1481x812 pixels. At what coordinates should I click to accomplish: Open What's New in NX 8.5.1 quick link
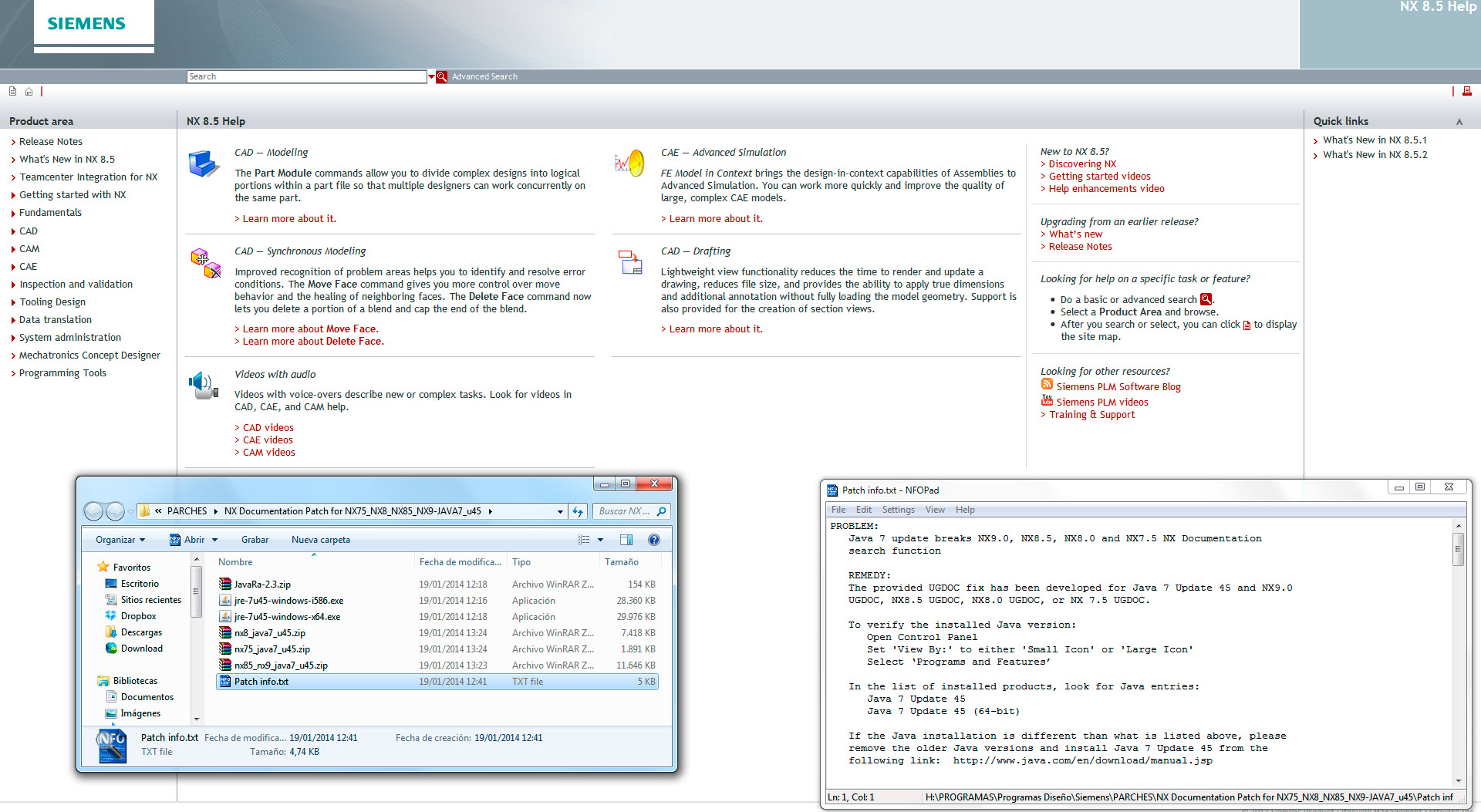[1375, 140]
